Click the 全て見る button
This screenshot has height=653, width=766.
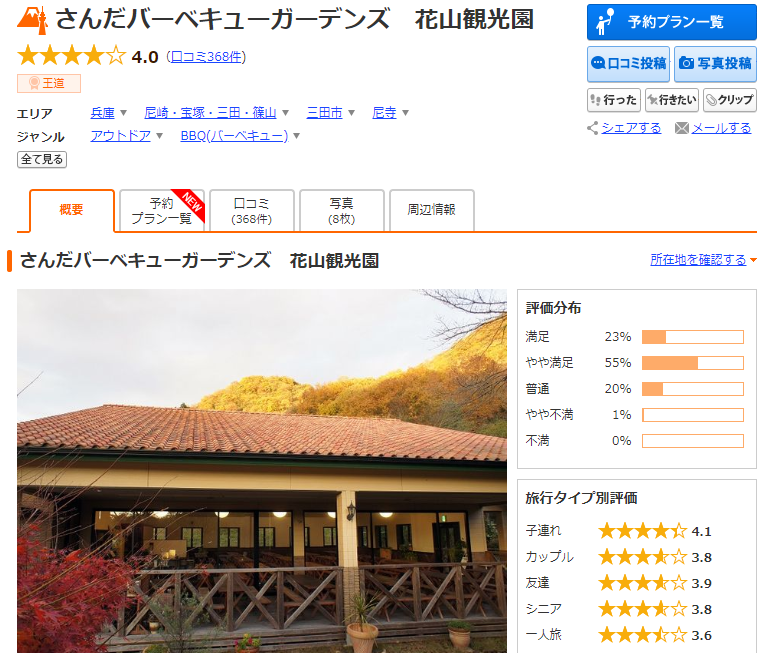point(42,159)
